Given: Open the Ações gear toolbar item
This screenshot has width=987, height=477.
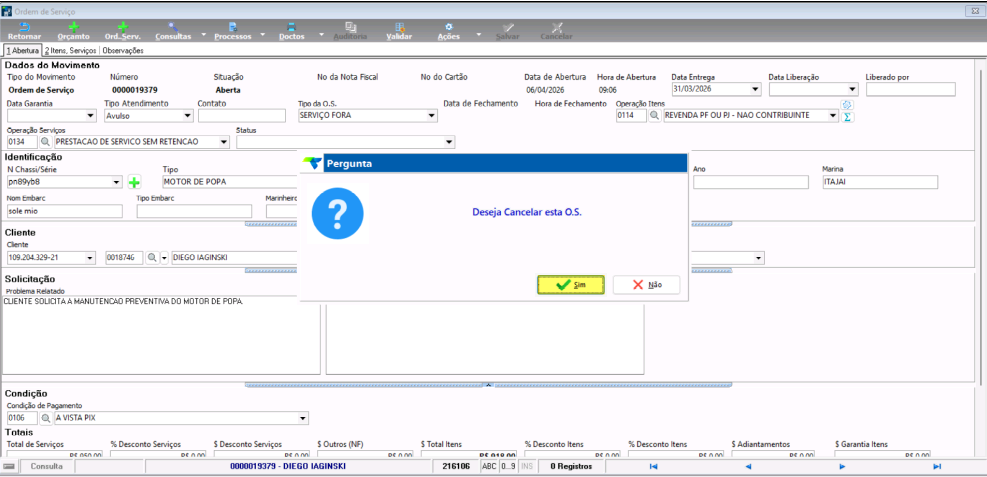Looking at the screenshot, I should [449, 31].
